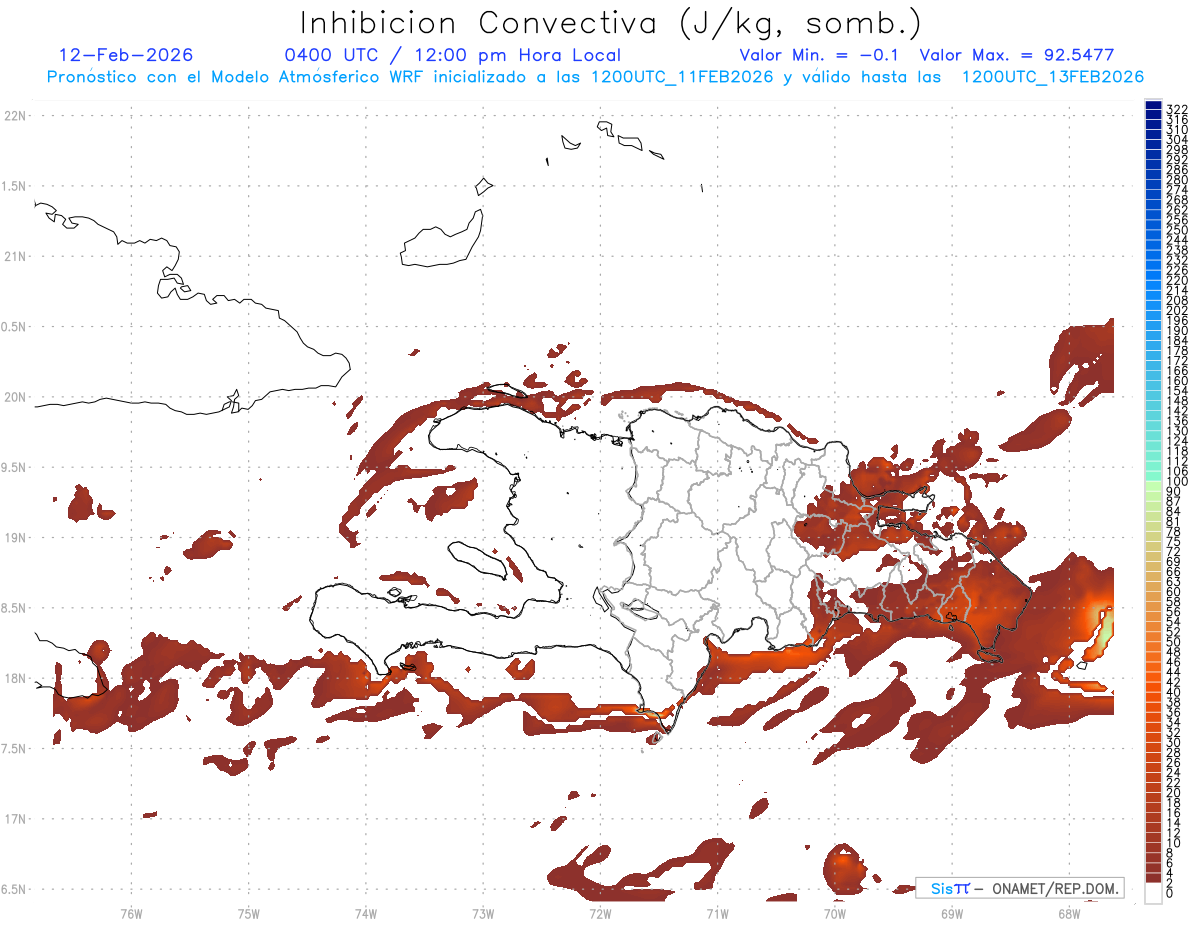
Task: Click the date '12-Feb-2026'
Action: [127, 55]
